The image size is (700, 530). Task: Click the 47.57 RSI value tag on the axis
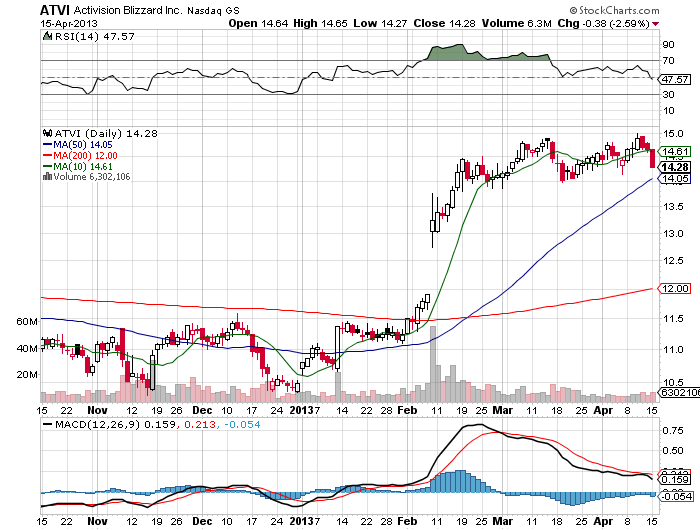[x=675, y=79]
